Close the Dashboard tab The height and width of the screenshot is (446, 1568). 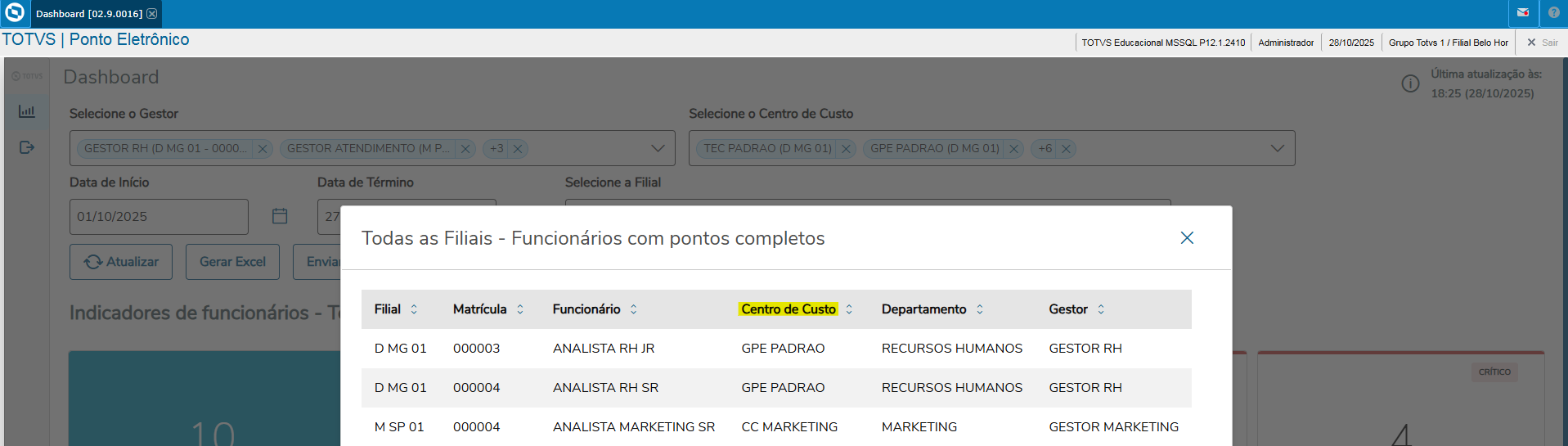(152, 14)
